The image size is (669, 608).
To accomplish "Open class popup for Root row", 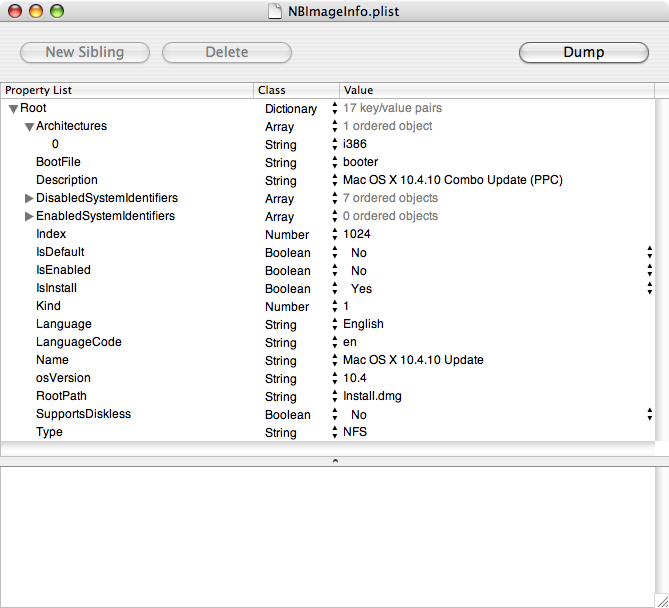I will 334,108.
